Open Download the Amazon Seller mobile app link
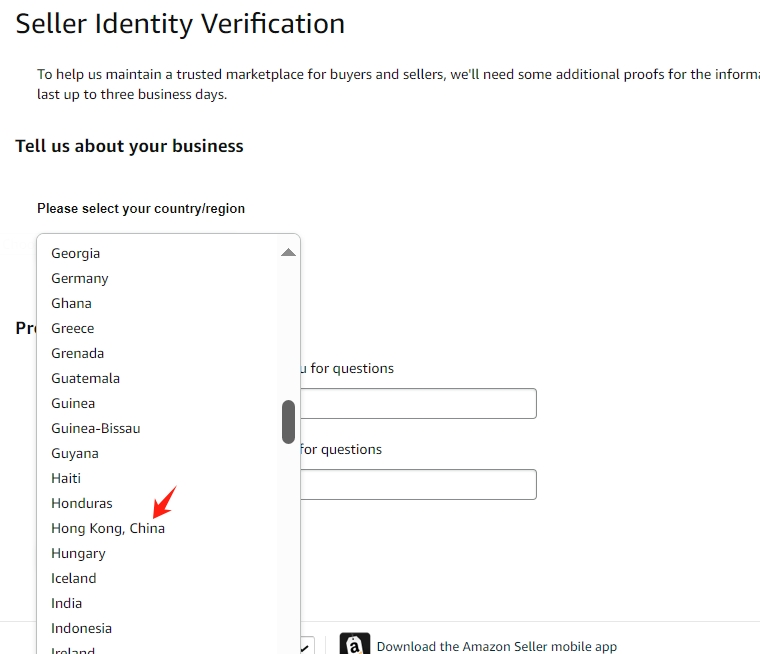Screen dimensions: 760x654 pyautogui.click(x=497, y=646)
